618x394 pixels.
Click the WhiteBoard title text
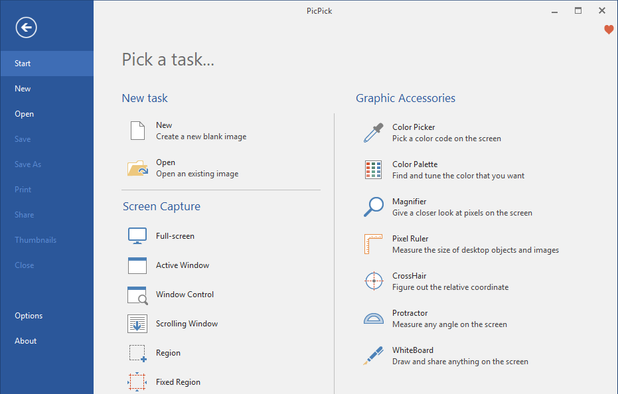pos(413,350)
